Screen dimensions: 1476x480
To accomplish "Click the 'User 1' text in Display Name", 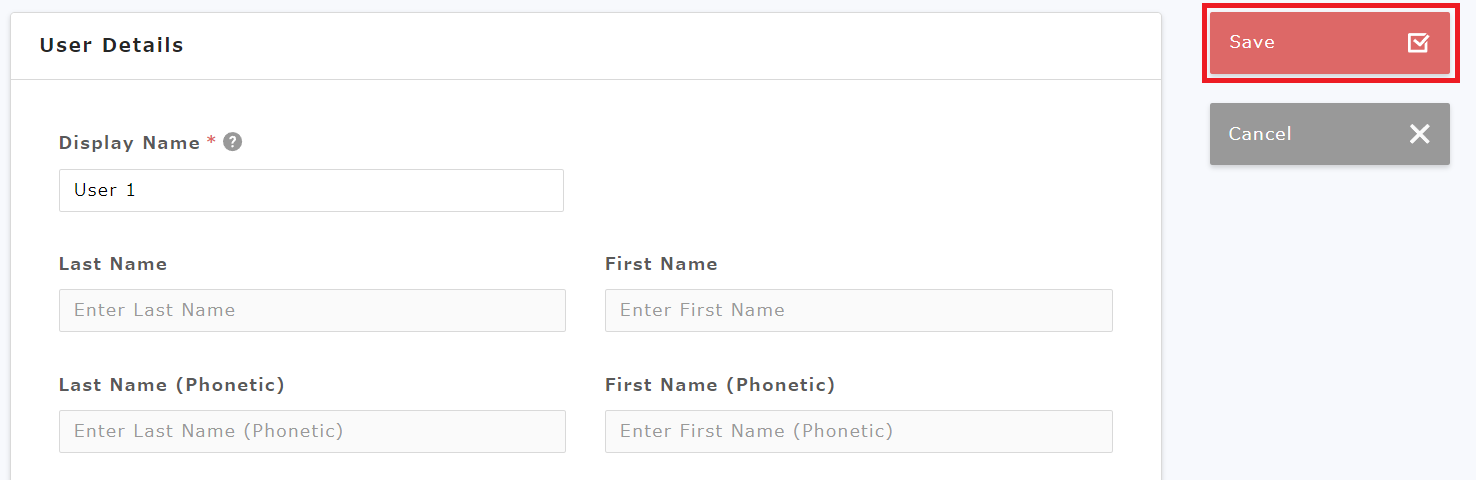I will point(104,190).
